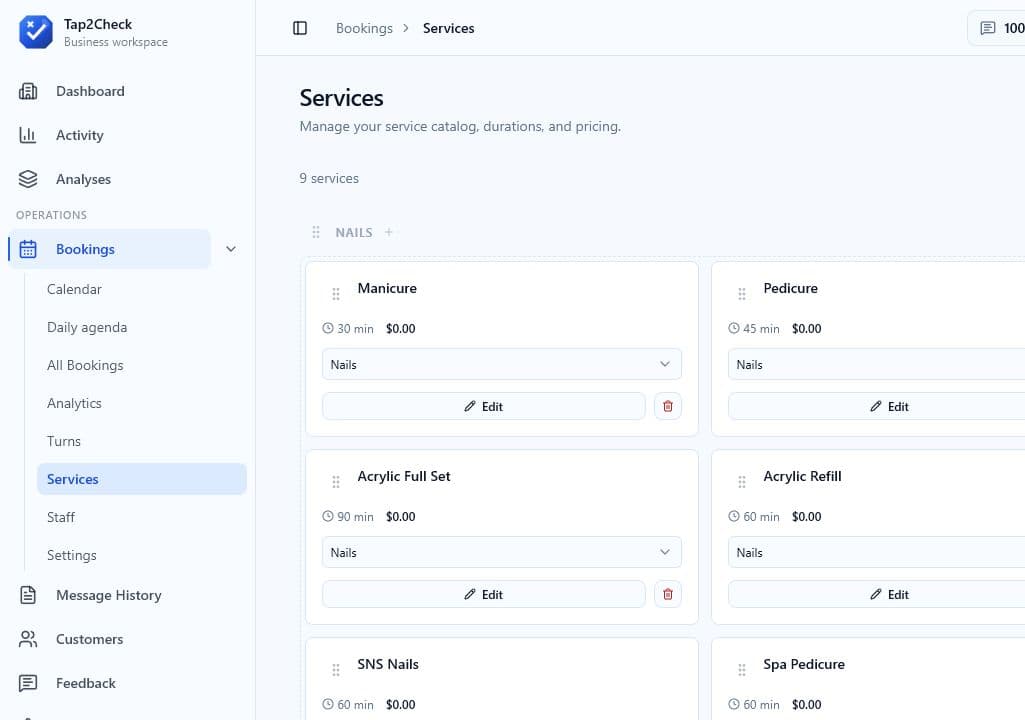Click the Pedicure card drag handle
The image size is (1025, 720).
coord(741,294)
